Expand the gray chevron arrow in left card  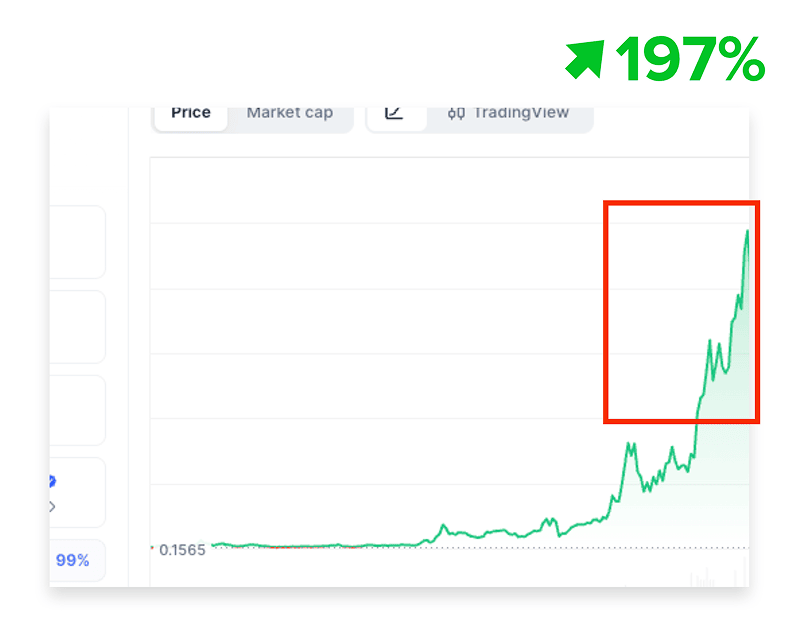[52, 507]
